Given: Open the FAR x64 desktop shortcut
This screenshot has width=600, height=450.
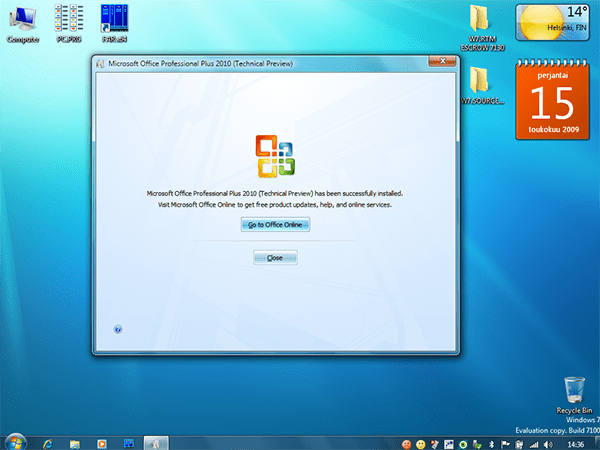Looking at the screenshot, I should pos(114,24).
